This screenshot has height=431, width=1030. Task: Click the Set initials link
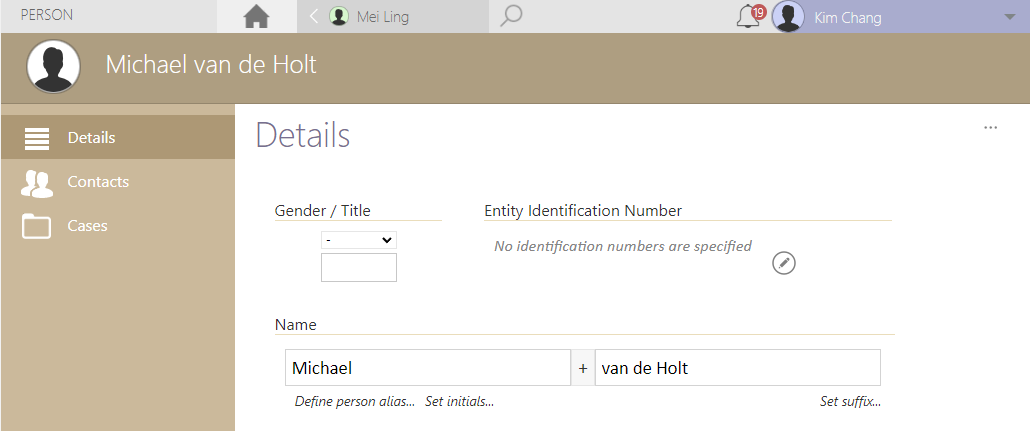point(459,402)
